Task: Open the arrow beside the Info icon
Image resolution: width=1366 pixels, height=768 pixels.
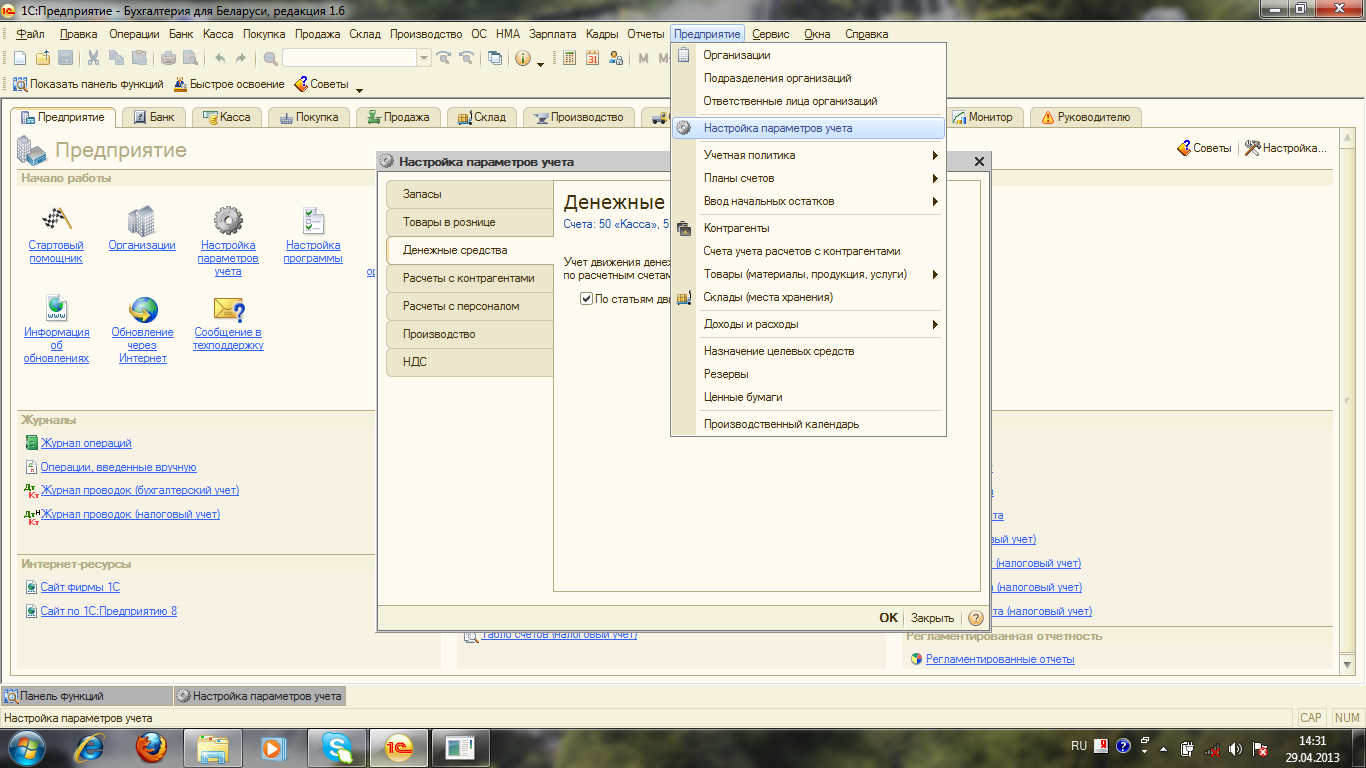Action: click(x=540, y=63)
